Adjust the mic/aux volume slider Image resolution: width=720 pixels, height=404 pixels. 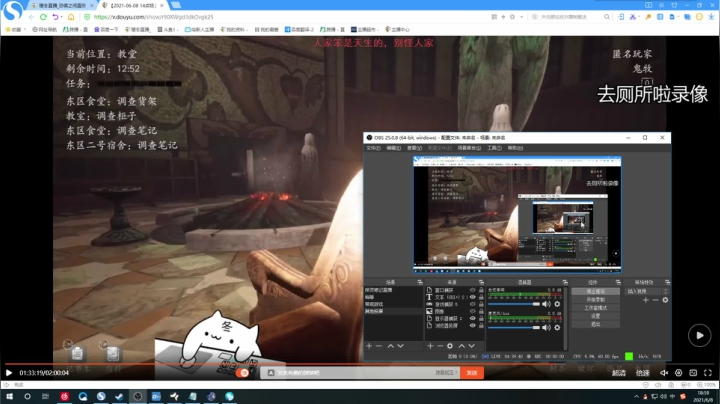click(x=514, y=327)
